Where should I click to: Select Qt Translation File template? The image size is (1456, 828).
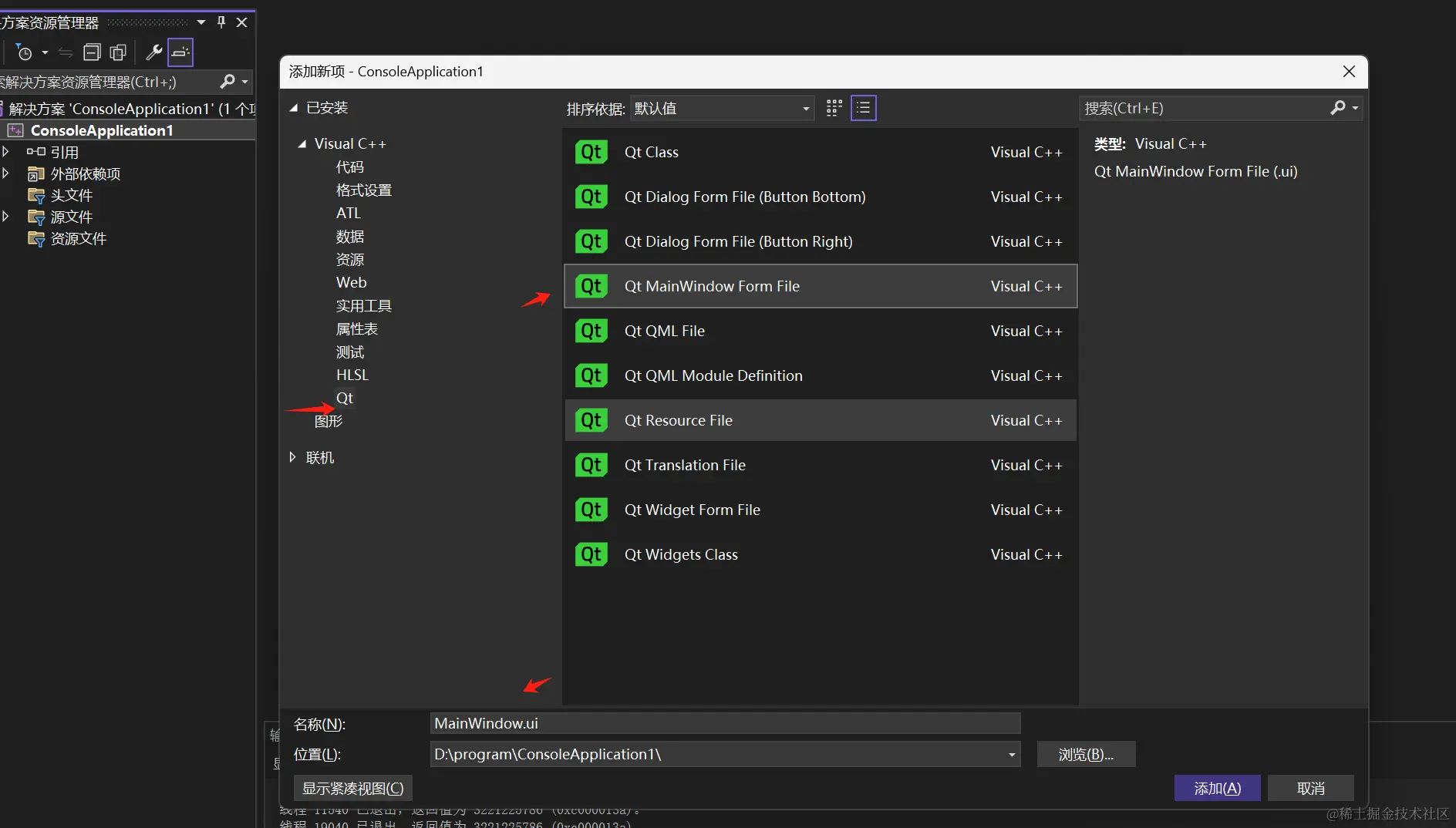[821, 465]
